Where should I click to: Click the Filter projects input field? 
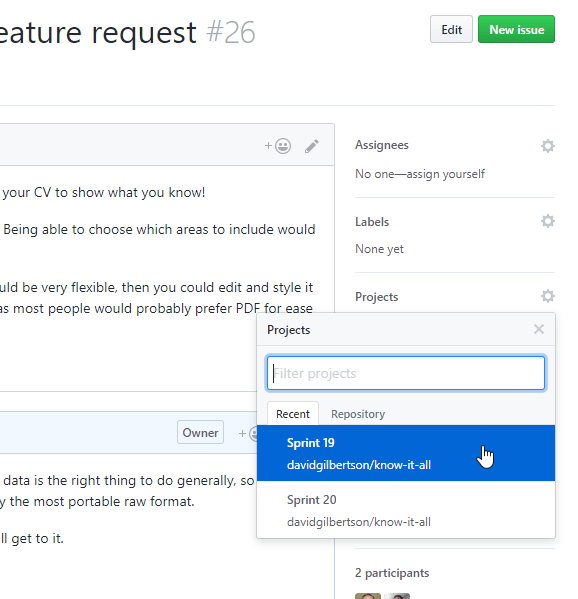406,373
